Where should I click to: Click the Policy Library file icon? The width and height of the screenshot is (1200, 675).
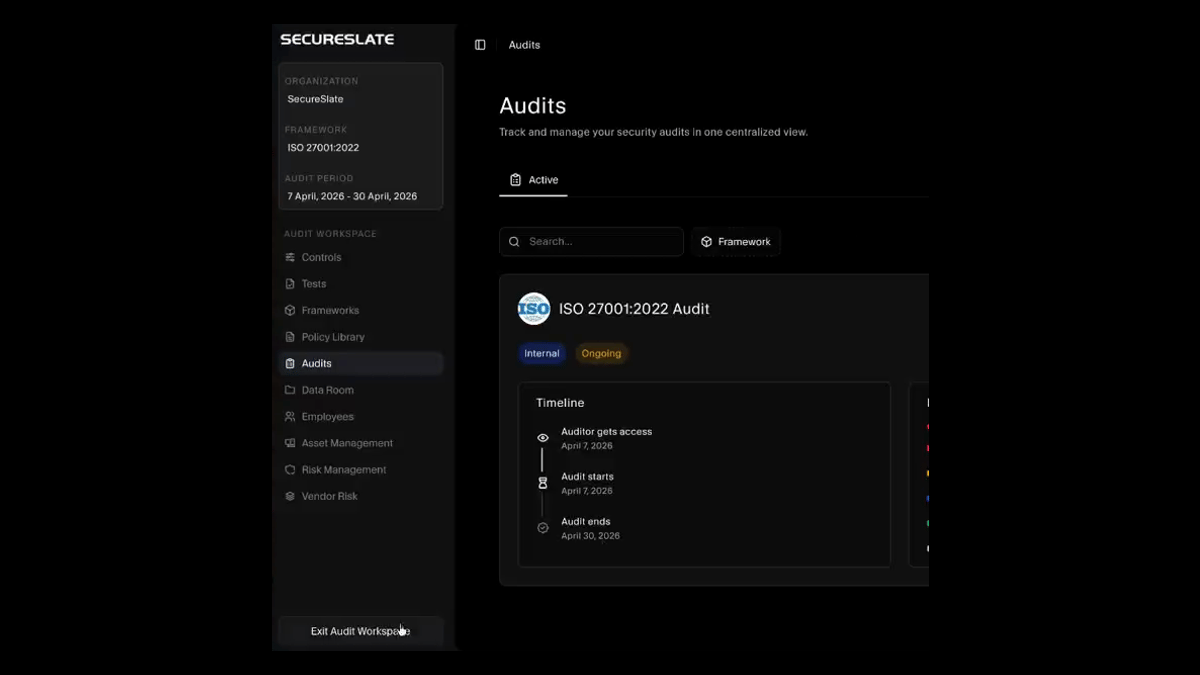pos(290,337)
